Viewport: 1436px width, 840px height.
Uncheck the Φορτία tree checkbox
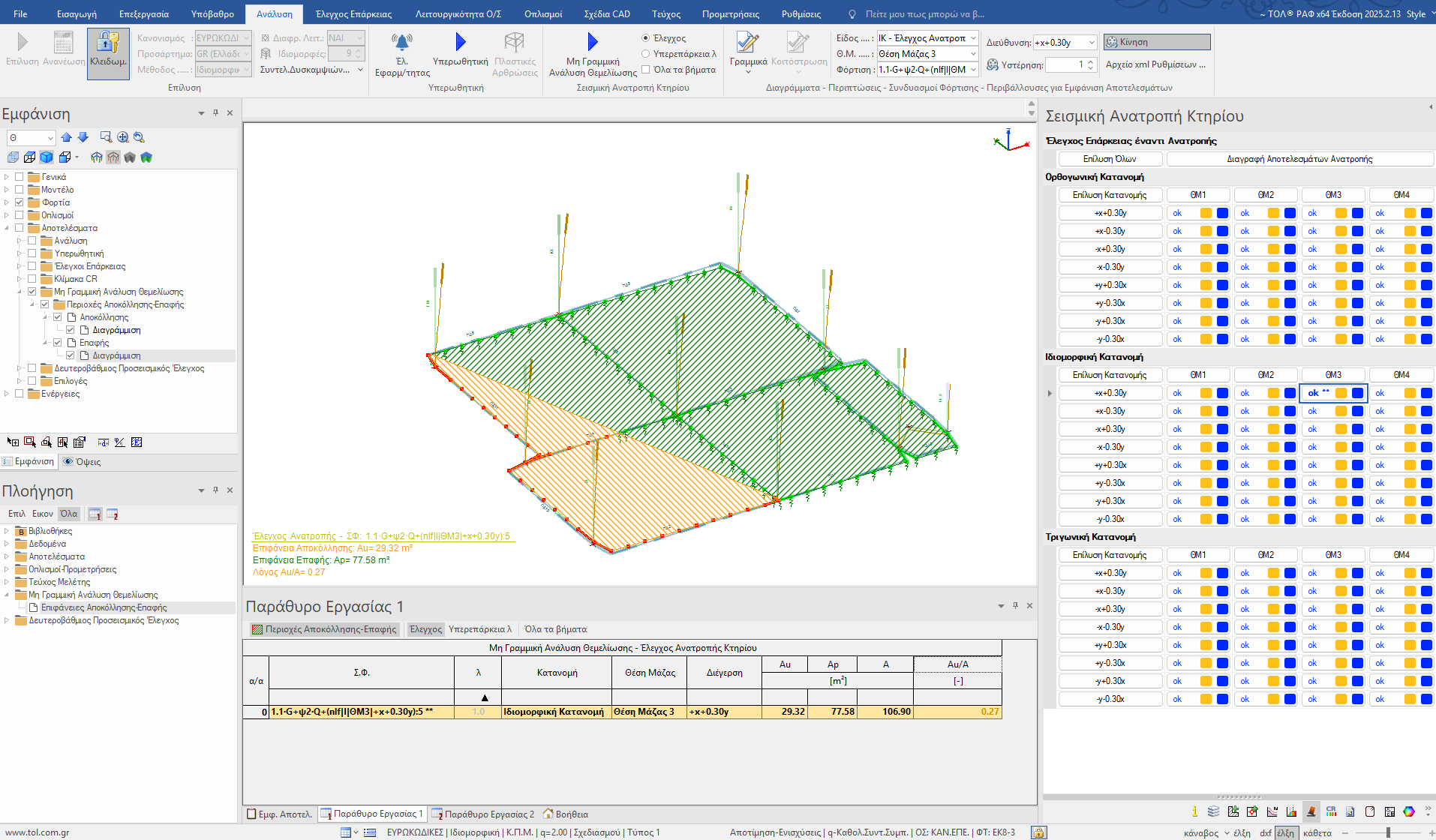pos(20,202)
